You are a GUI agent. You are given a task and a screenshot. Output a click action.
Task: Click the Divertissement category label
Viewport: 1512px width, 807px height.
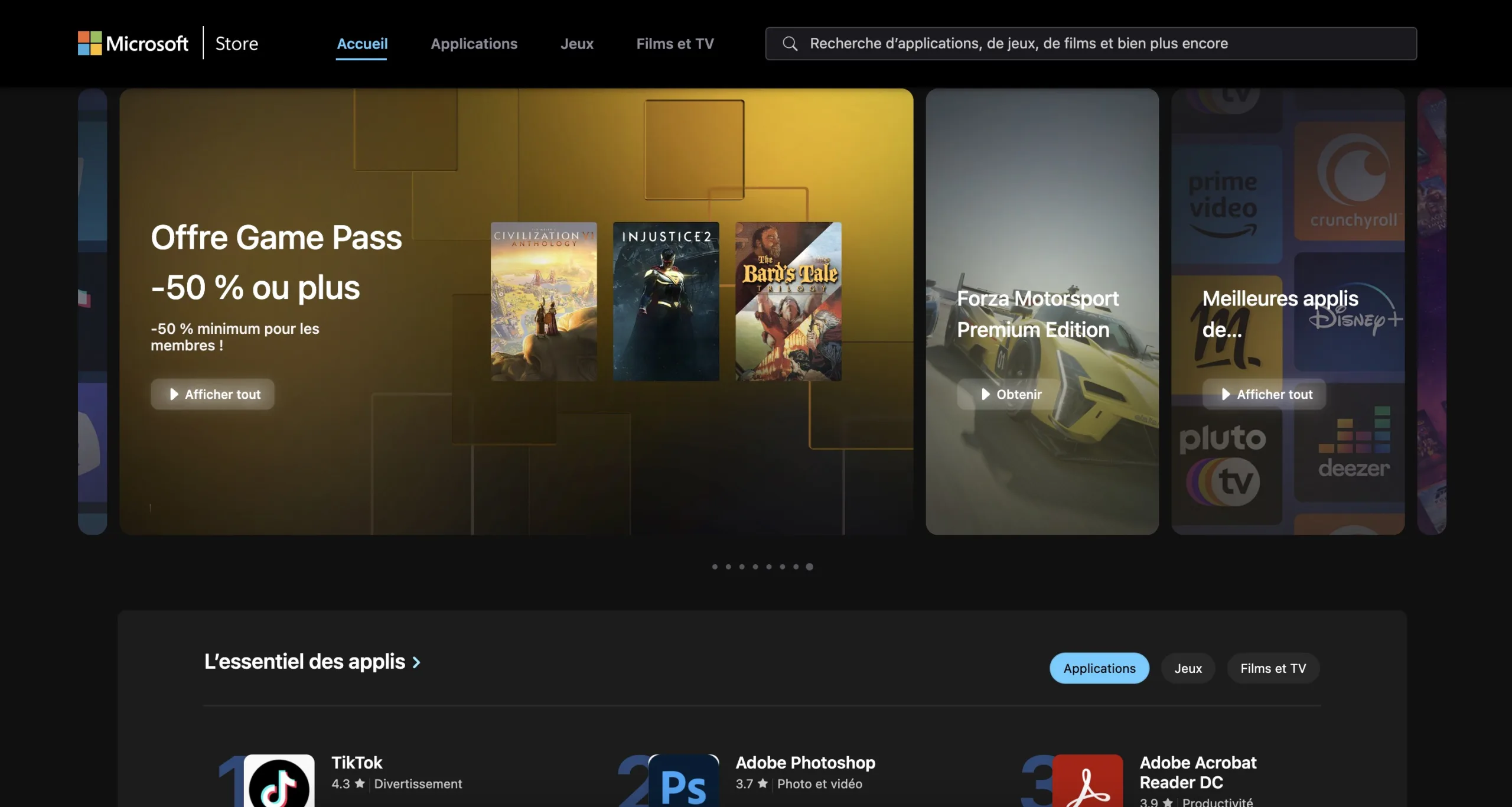418,784
